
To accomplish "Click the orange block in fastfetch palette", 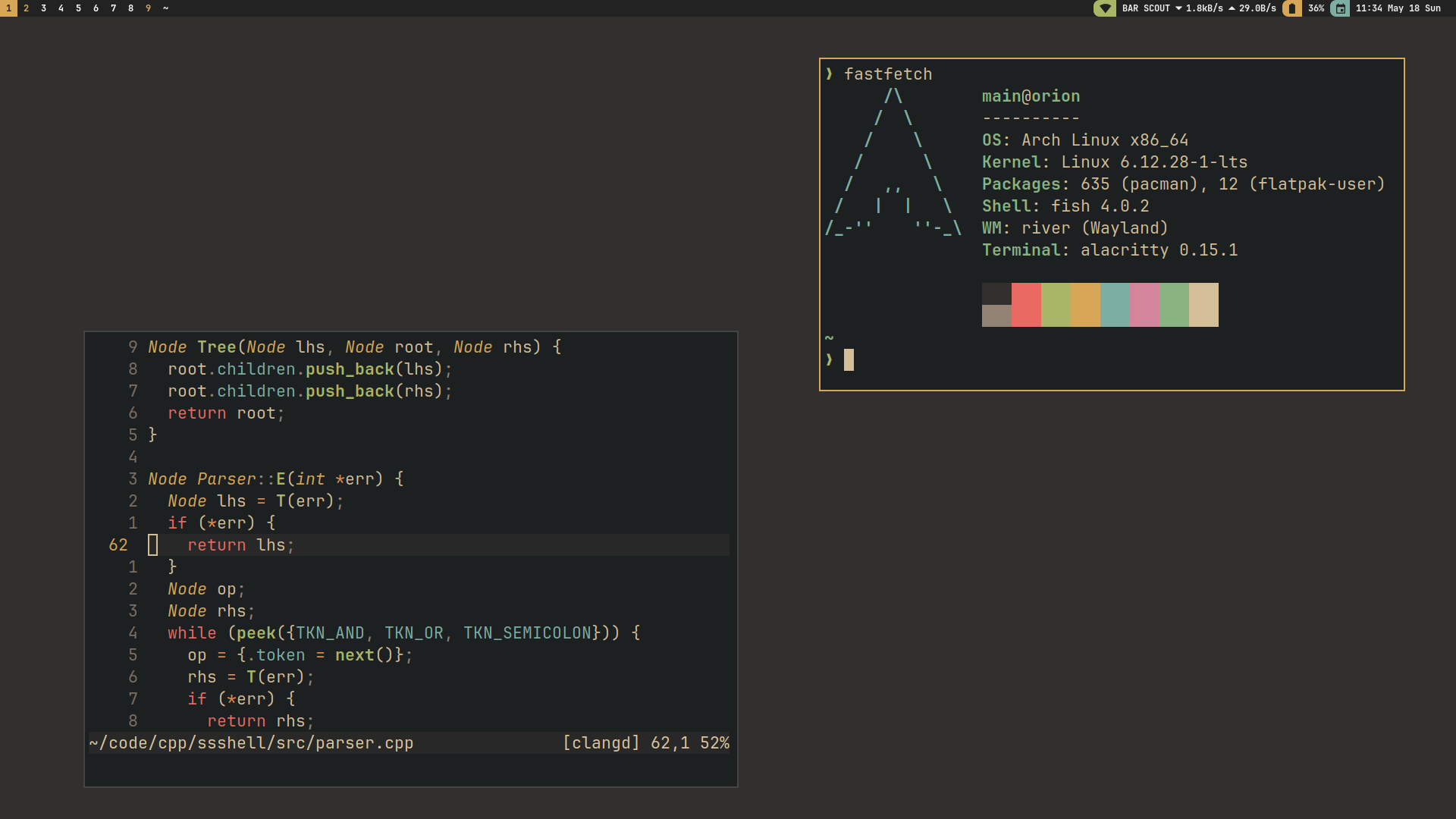I will [1085, 305].
